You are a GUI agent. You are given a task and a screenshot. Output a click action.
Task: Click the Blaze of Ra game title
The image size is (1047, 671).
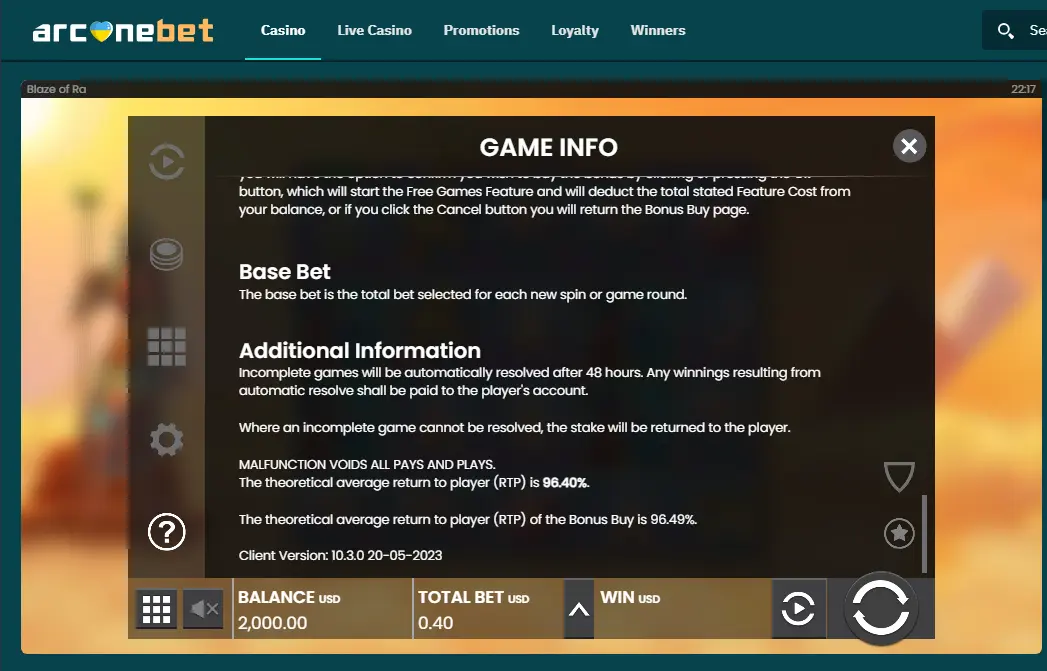(56, 89)
